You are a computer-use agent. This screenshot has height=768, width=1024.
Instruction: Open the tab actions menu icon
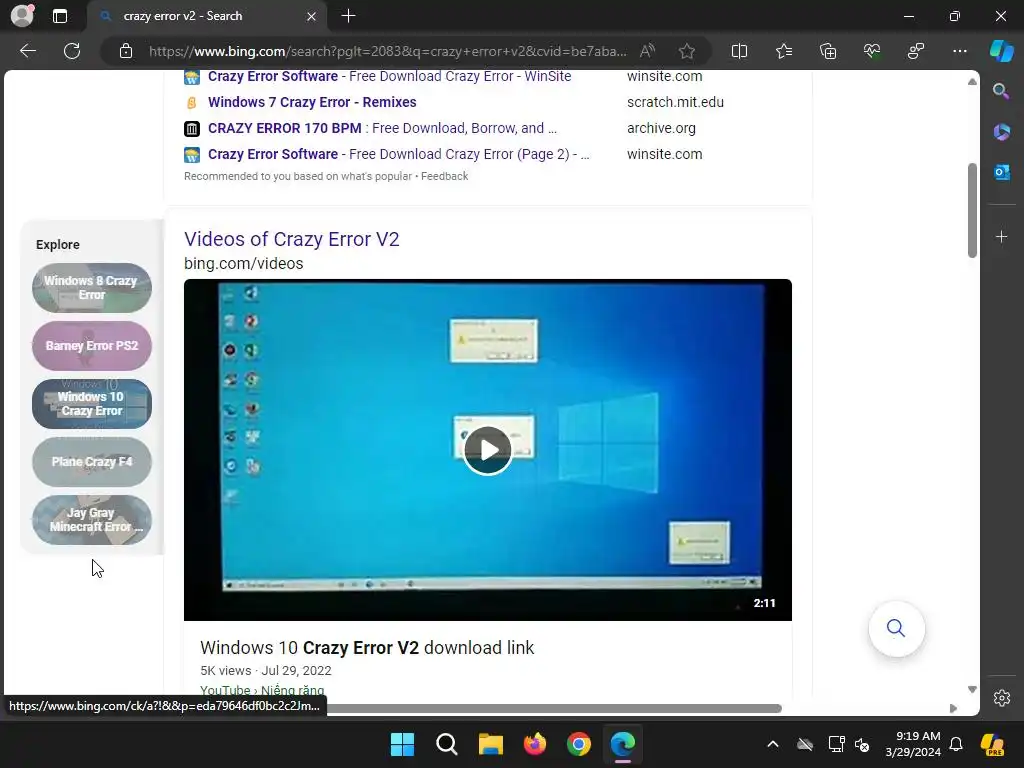coord(60,16)
